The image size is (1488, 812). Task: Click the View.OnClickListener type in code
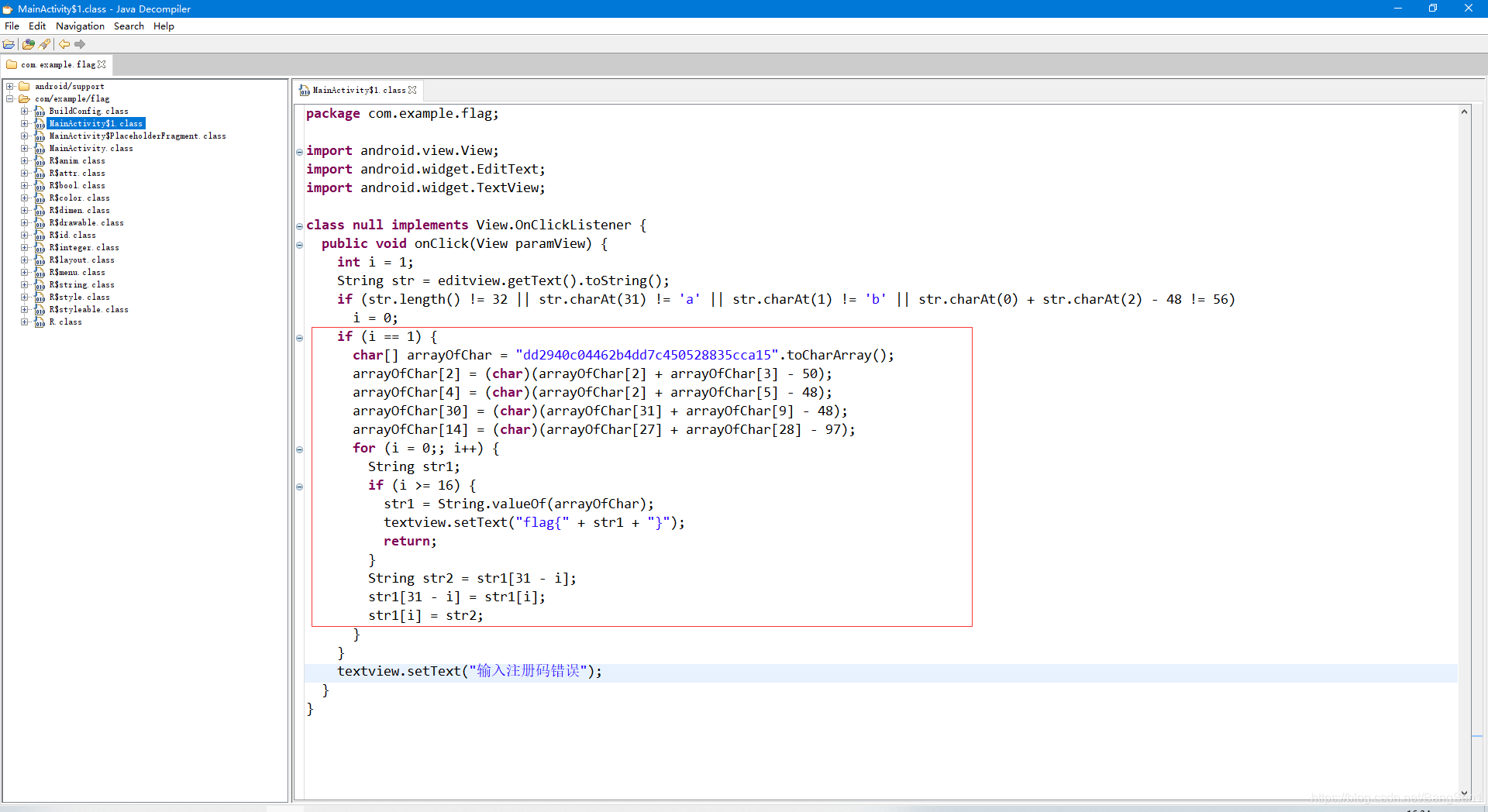553,225
